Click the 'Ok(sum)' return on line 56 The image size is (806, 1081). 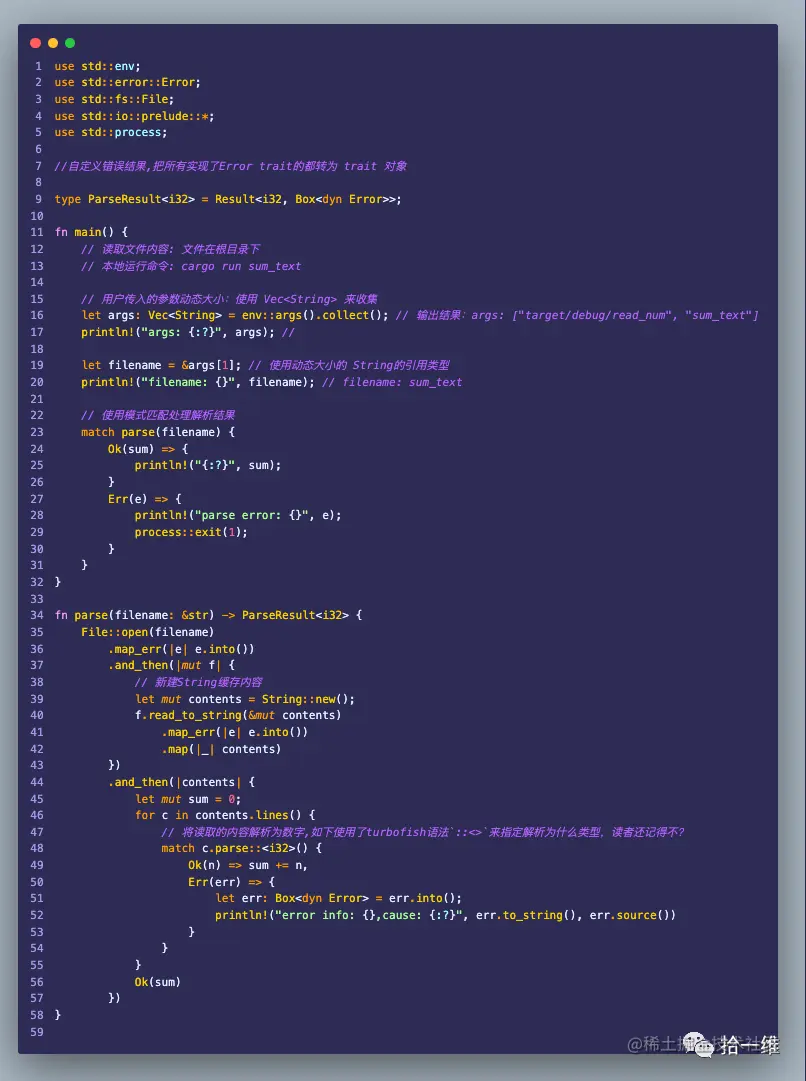(157, 982)
